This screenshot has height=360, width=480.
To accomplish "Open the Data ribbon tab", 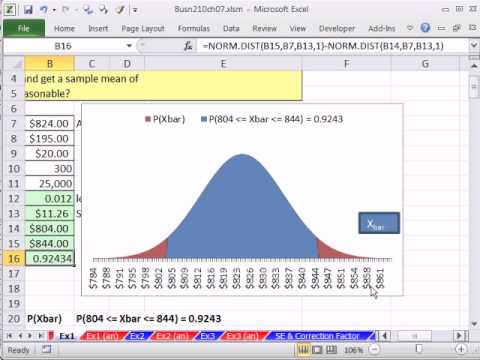I will click(x=231, y=29).
